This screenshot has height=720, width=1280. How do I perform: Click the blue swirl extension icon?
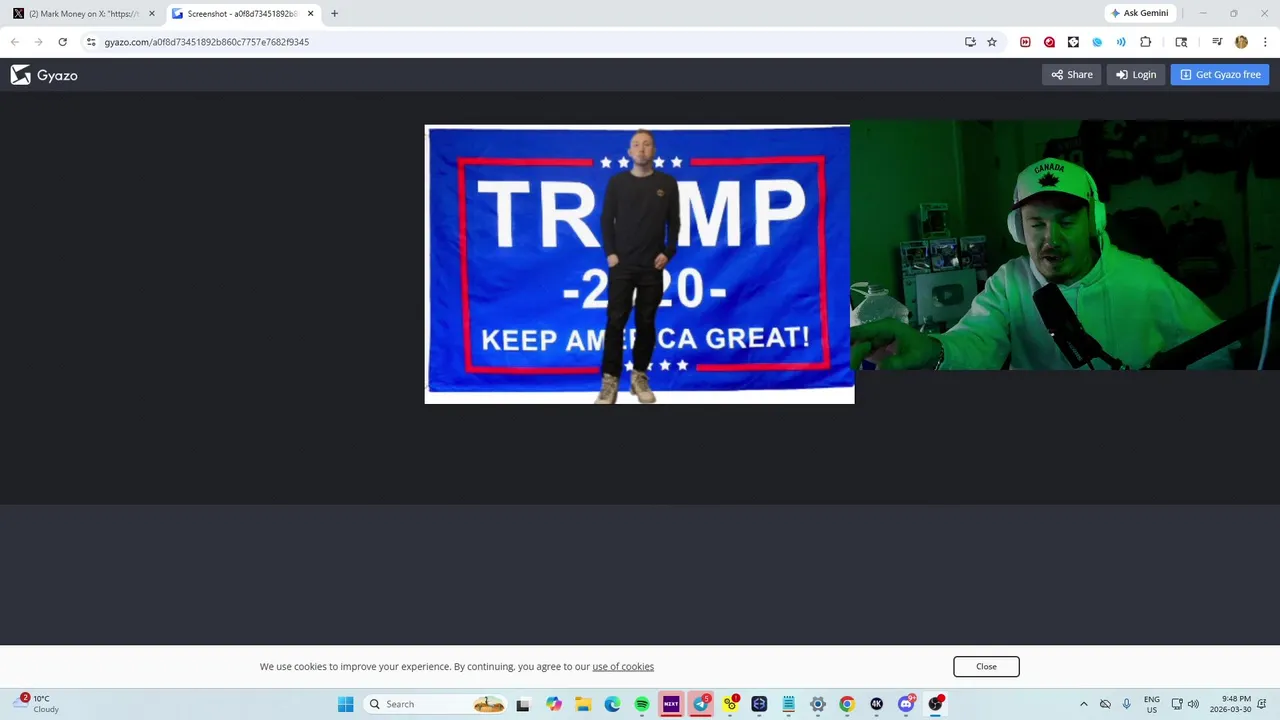coord(1097,42)
